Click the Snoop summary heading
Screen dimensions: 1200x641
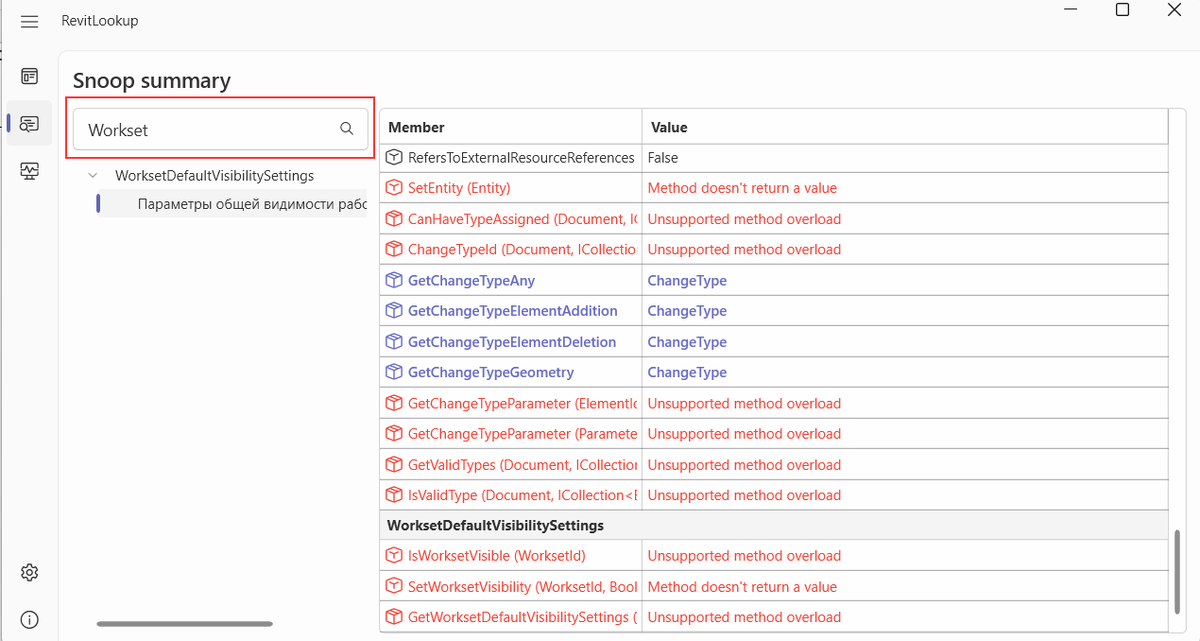[152, 81]
